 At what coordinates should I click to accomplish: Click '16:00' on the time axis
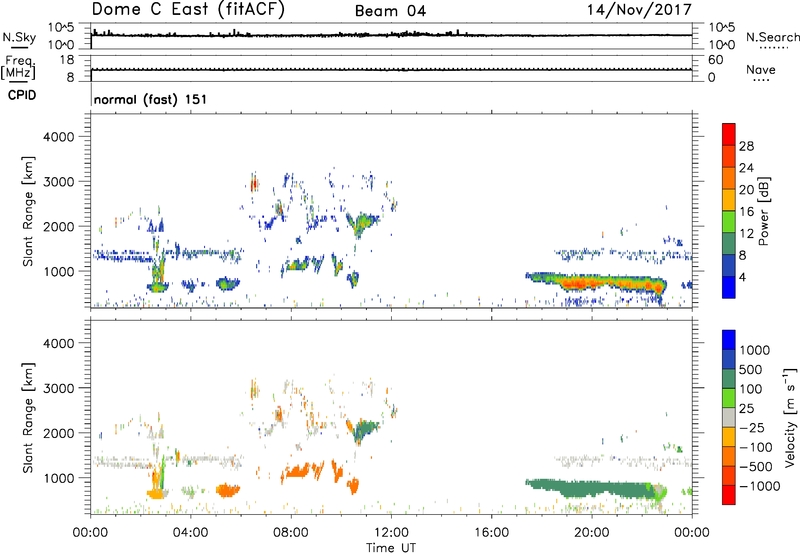pos(491,533)
